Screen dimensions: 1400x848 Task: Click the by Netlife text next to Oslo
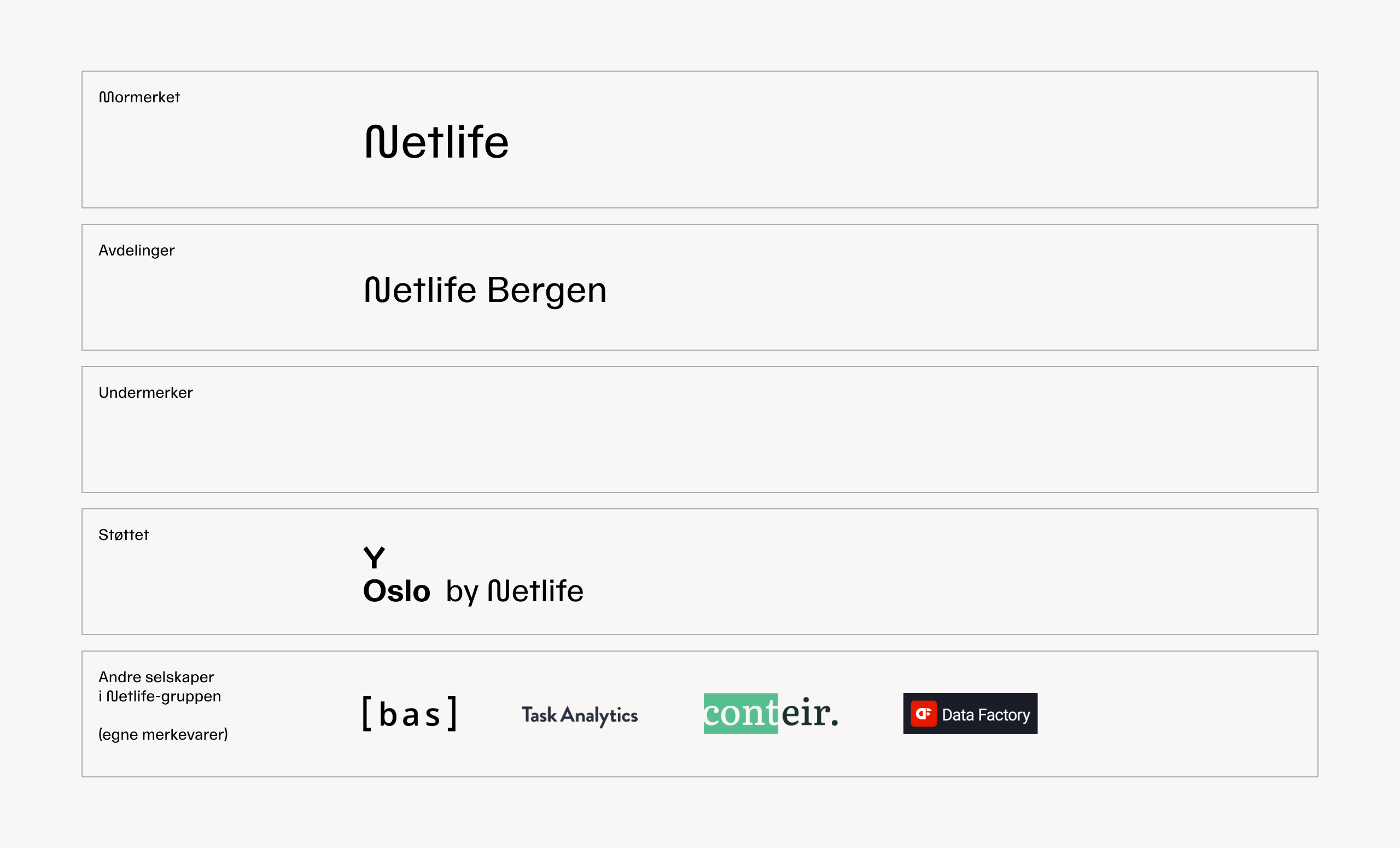[515, 591]
